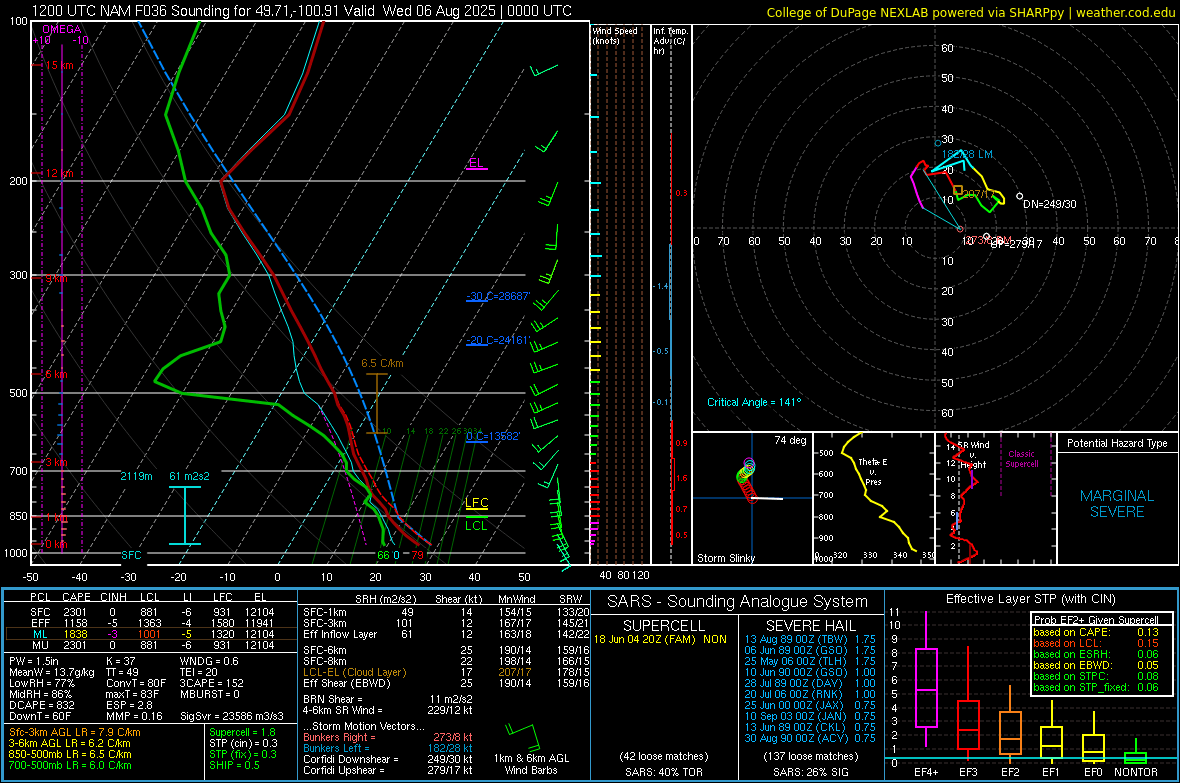Screen dimensions: 1180x783
Task: Click the 'MU' parcel row label
Action: pos(40,645)
